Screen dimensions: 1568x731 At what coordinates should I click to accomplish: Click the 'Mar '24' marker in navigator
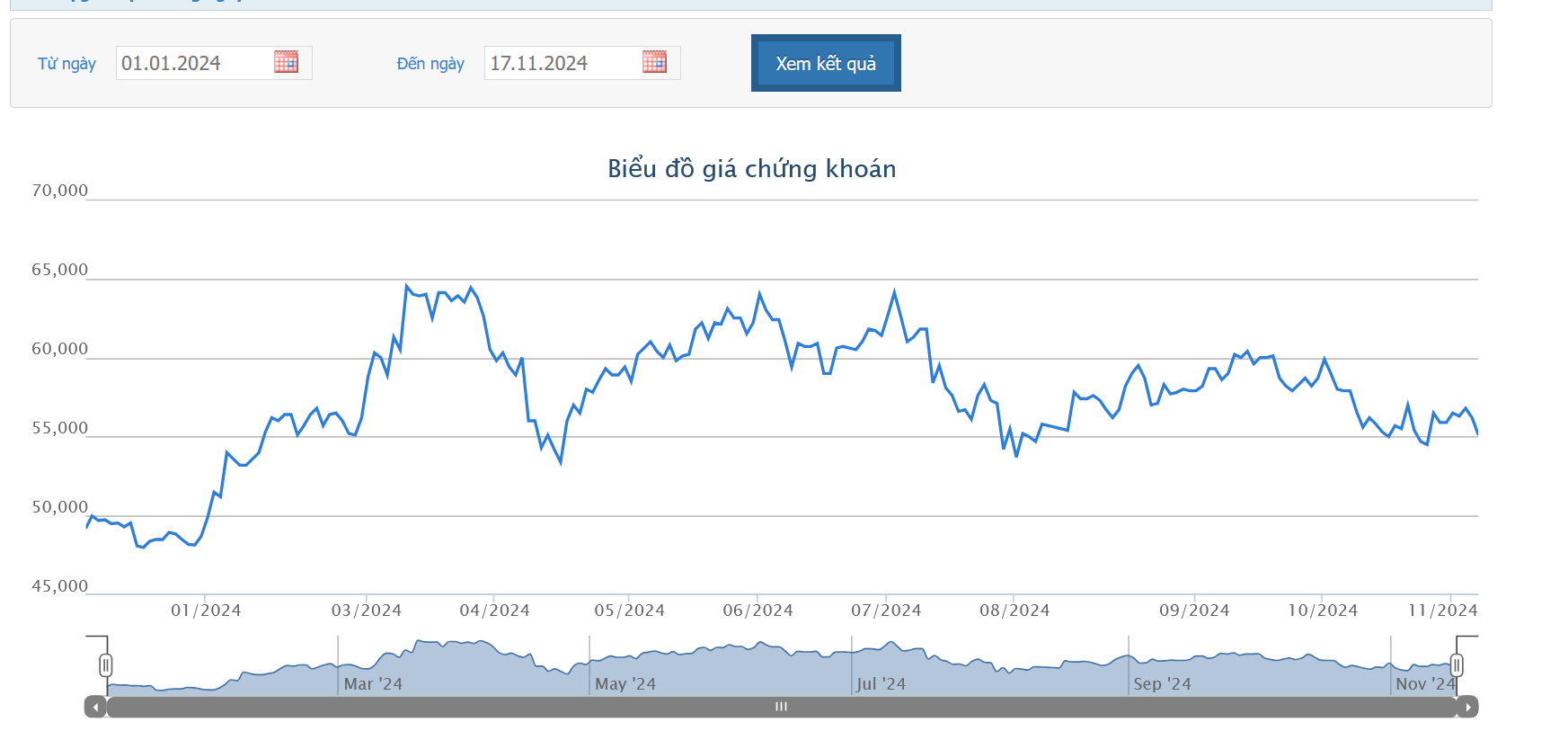[373, 684]
